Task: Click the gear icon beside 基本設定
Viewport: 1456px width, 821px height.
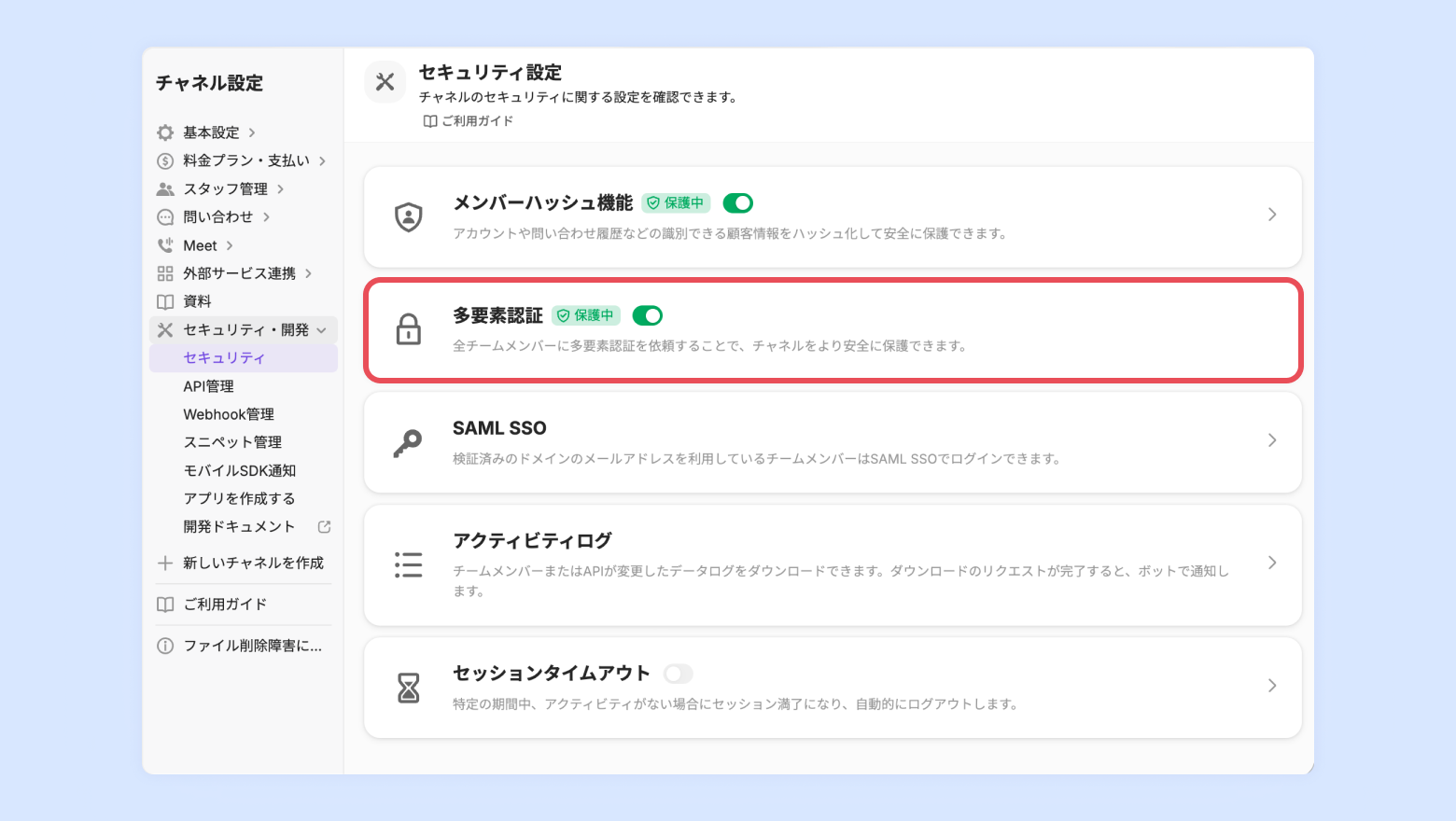Action: (x=165, y=132)
